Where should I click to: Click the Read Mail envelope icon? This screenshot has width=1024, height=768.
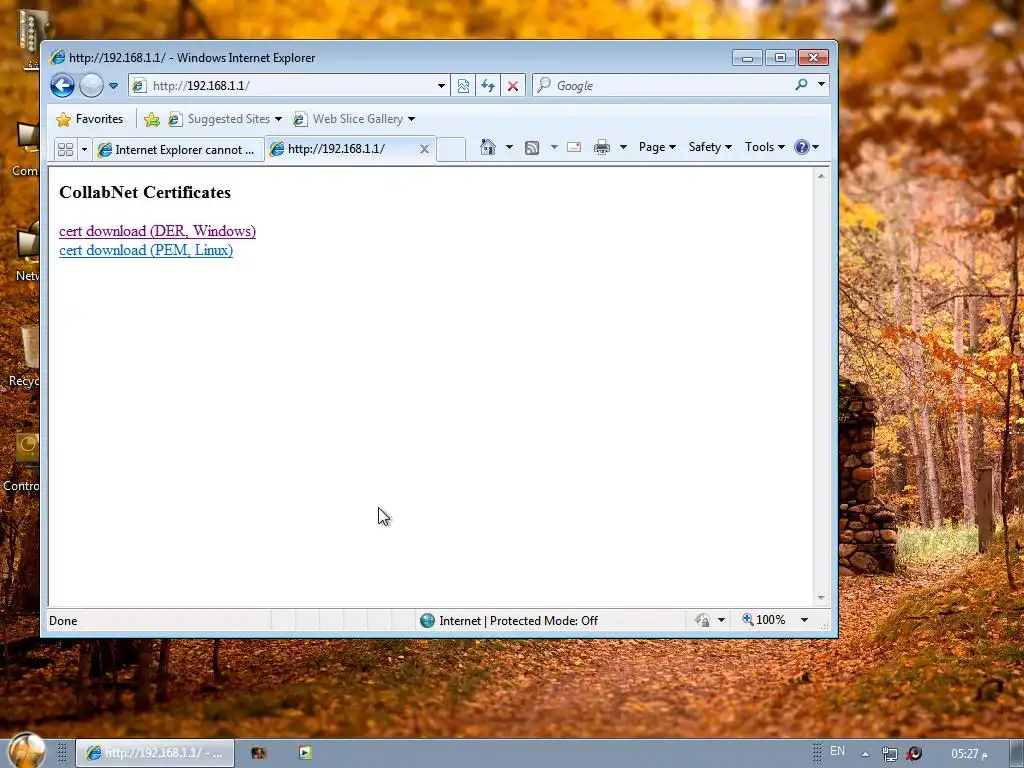(574, 147)
